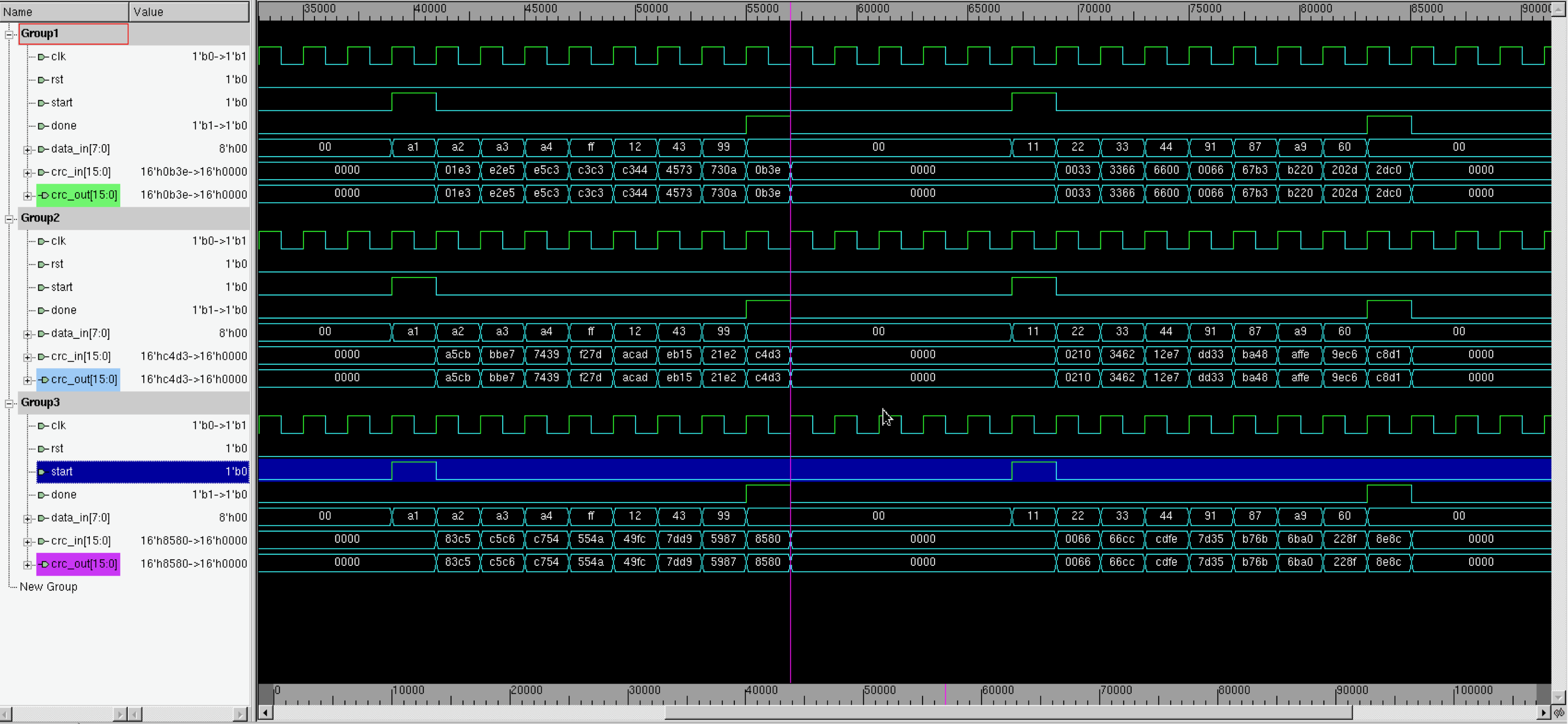Expand crc_in[15:0] bus in Group2
The height and width of the screenshot is (724, 1568).
(x=27, y=357)
